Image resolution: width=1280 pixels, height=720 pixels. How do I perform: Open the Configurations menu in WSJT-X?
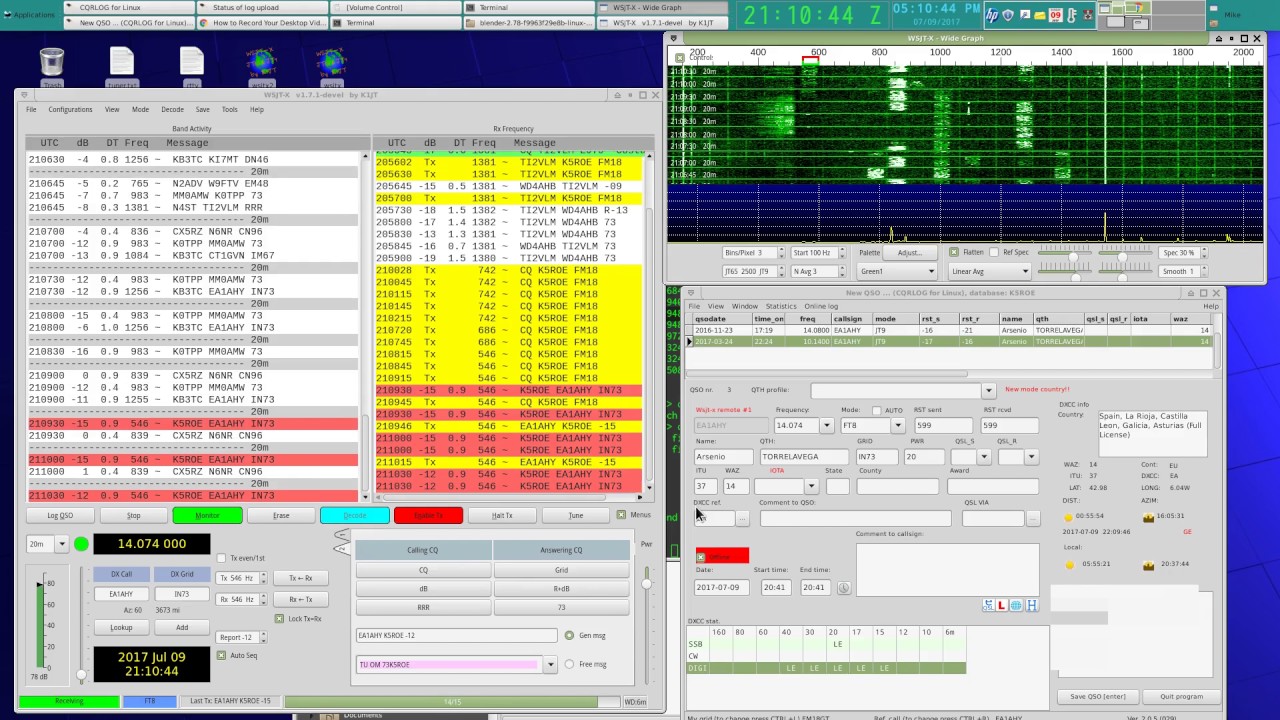click(70, 110)
